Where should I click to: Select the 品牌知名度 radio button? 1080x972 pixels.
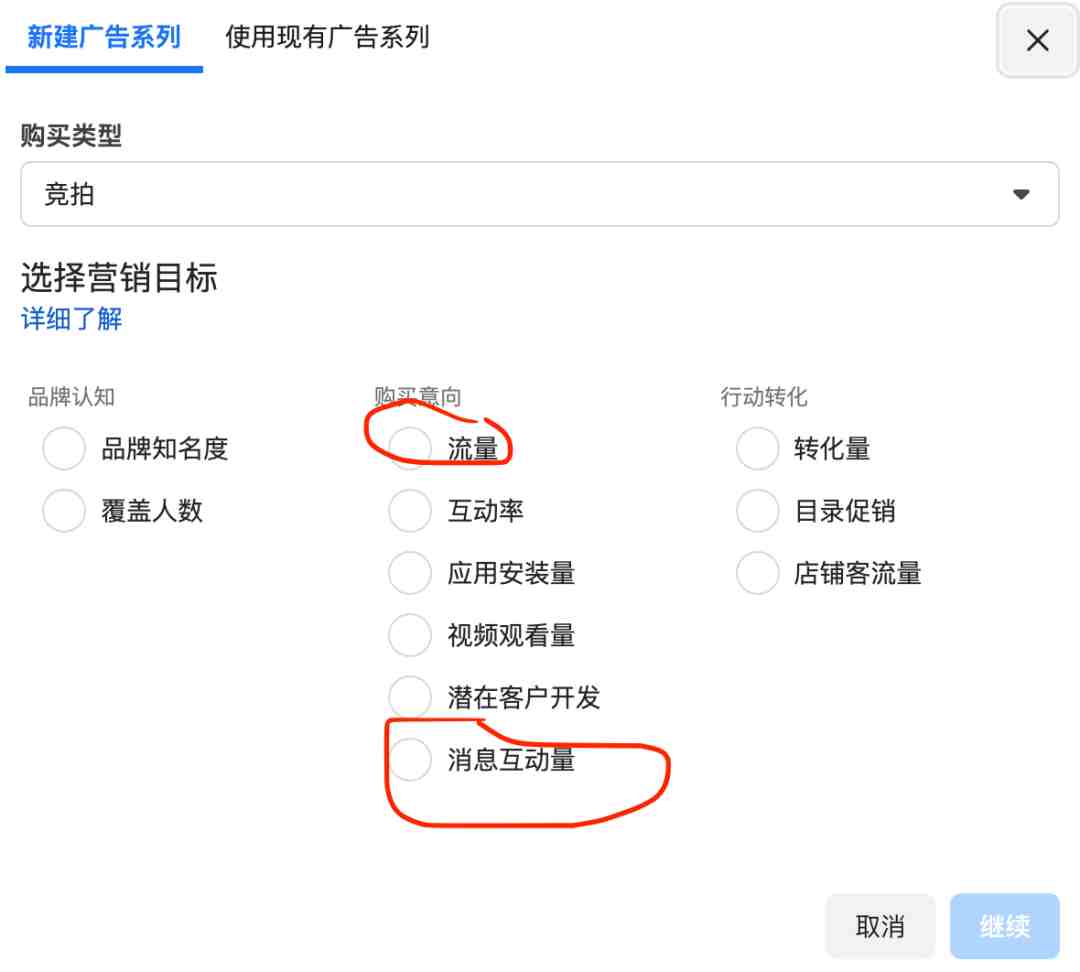coord(64,448)
